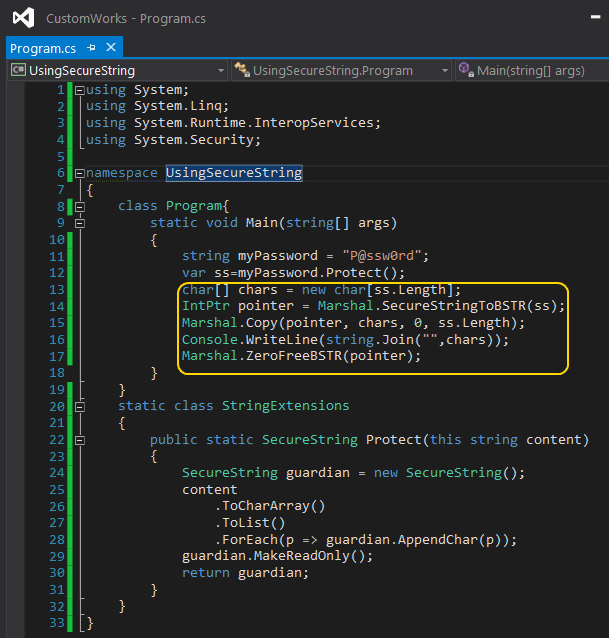609x638 pixels.
Task: Pin the Program.cs tab
Action: [x=91, y=48]
